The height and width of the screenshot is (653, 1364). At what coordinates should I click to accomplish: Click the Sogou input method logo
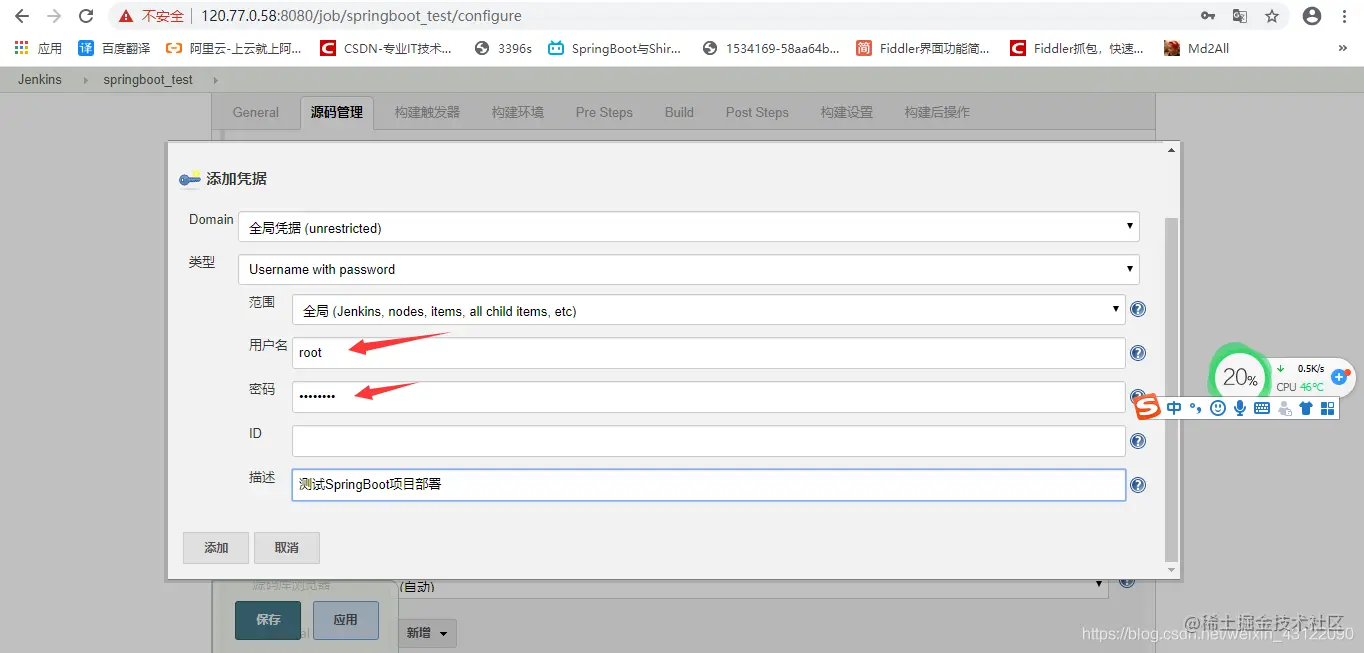(x=1148, y=407)
